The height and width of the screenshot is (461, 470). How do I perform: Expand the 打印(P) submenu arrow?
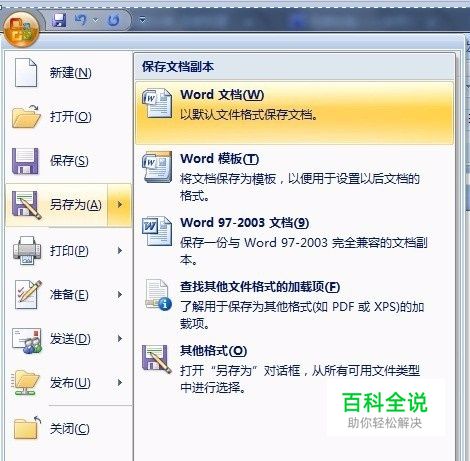[x=120, y=250]
